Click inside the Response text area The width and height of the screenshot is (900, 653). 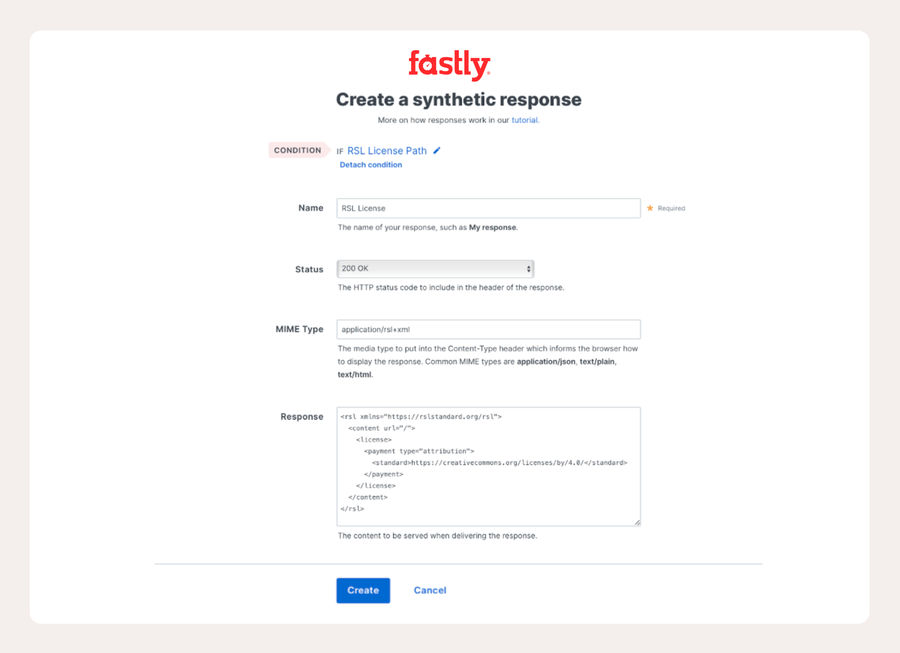(x=488, y=467)
